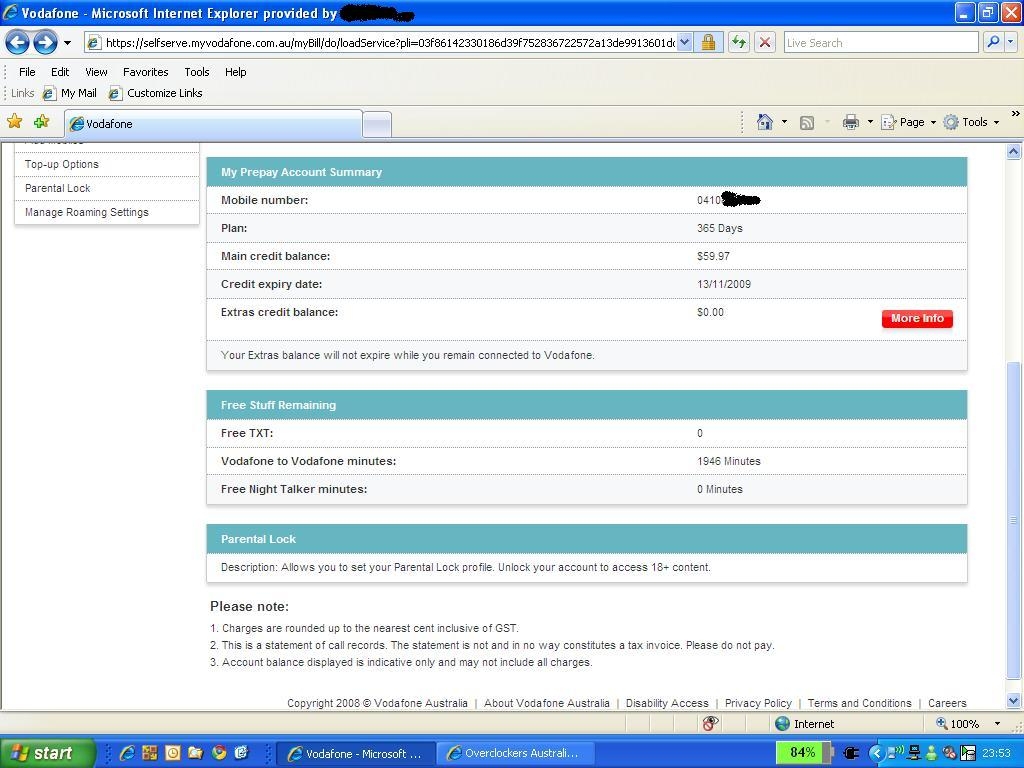Click the 84% battery indicator
The width and height of the screenshot is (1024, 768).
click(803, 752)
